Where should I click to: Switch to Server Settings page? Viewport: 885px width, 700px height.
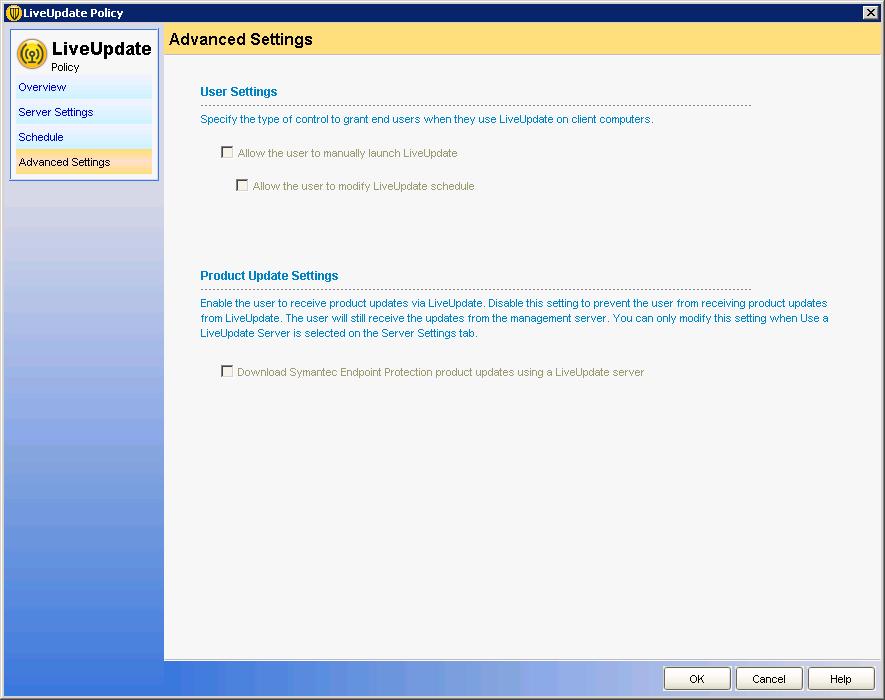(x=84, y=112)
